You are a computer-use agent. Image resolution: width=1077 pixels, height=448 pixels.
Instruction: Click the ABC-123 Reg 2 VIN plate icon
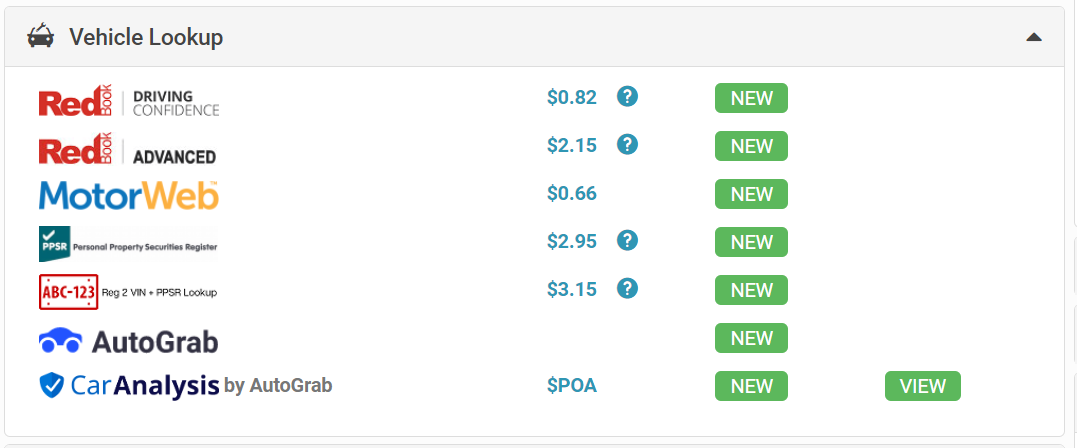(69, 292)
